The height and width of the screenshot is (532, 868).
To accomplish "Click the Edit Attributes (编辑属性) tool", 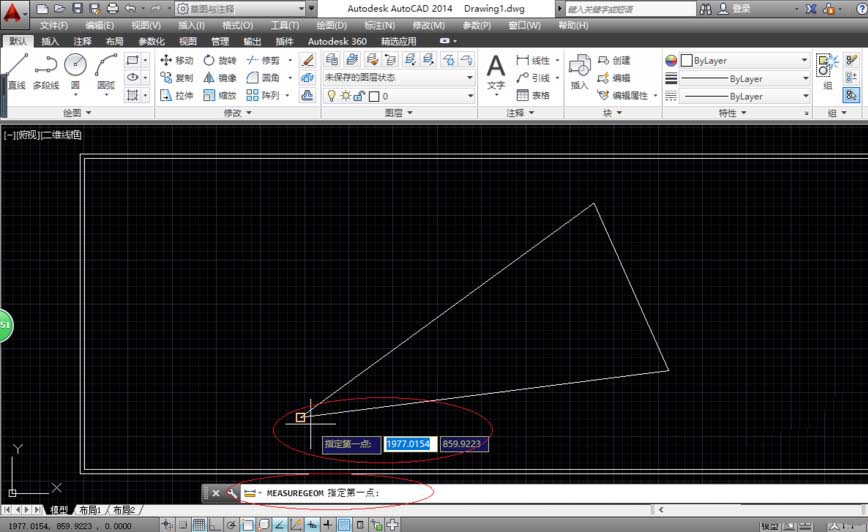I will pyautogui.click(x=623, y=95).
